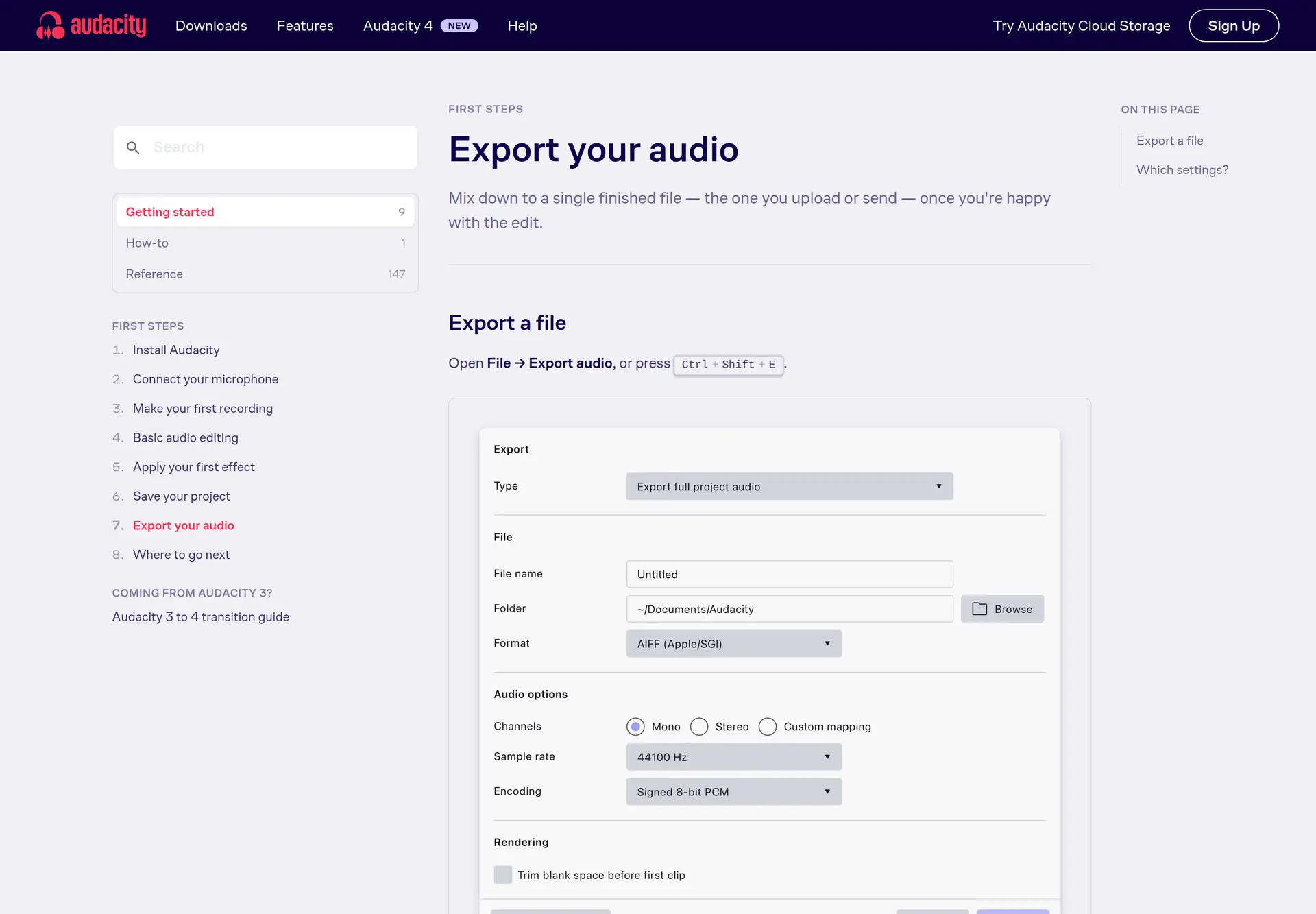Click the FIRST STEPS breadcrumb above title
This screenshot has height=914, width=1316.
click(x=485, y=109)
